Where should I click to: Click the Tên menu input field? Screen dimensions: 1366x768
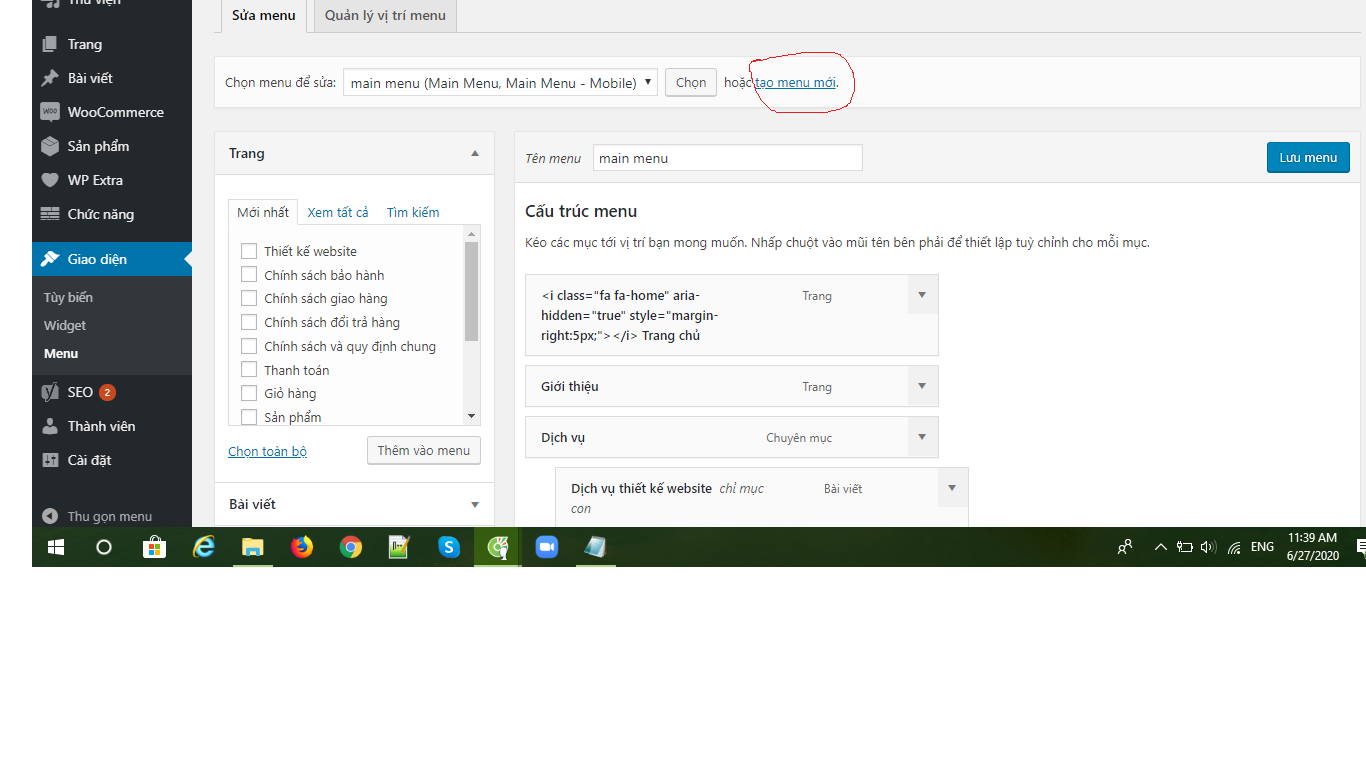727,158
